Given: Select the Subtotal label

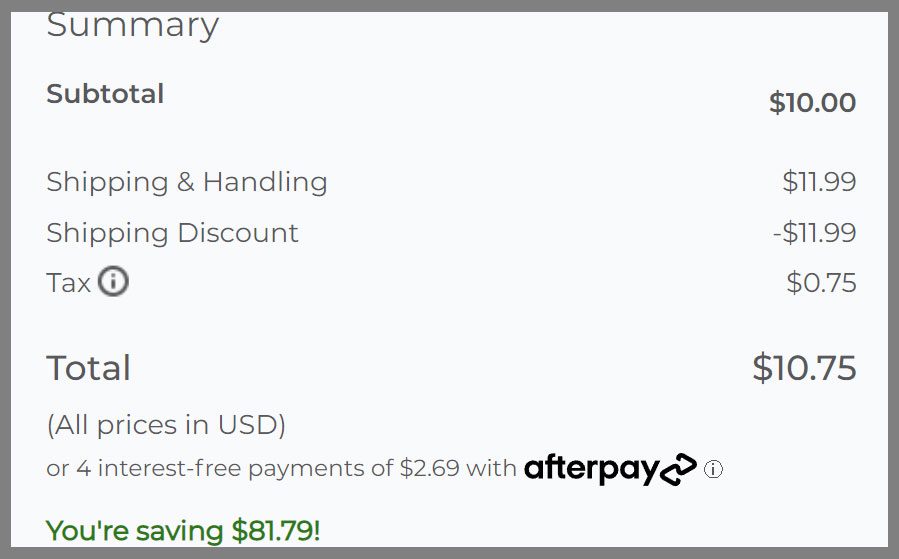Looking at the screenshot, I should click(x=105, y=94).
